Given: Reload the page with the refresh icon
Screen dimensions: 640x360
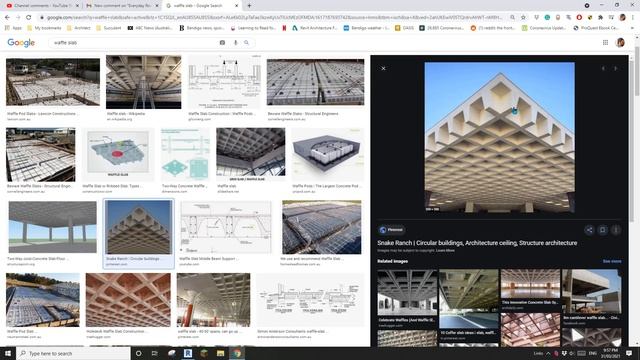Looking at the screenshot, I should tap(29, 17).
